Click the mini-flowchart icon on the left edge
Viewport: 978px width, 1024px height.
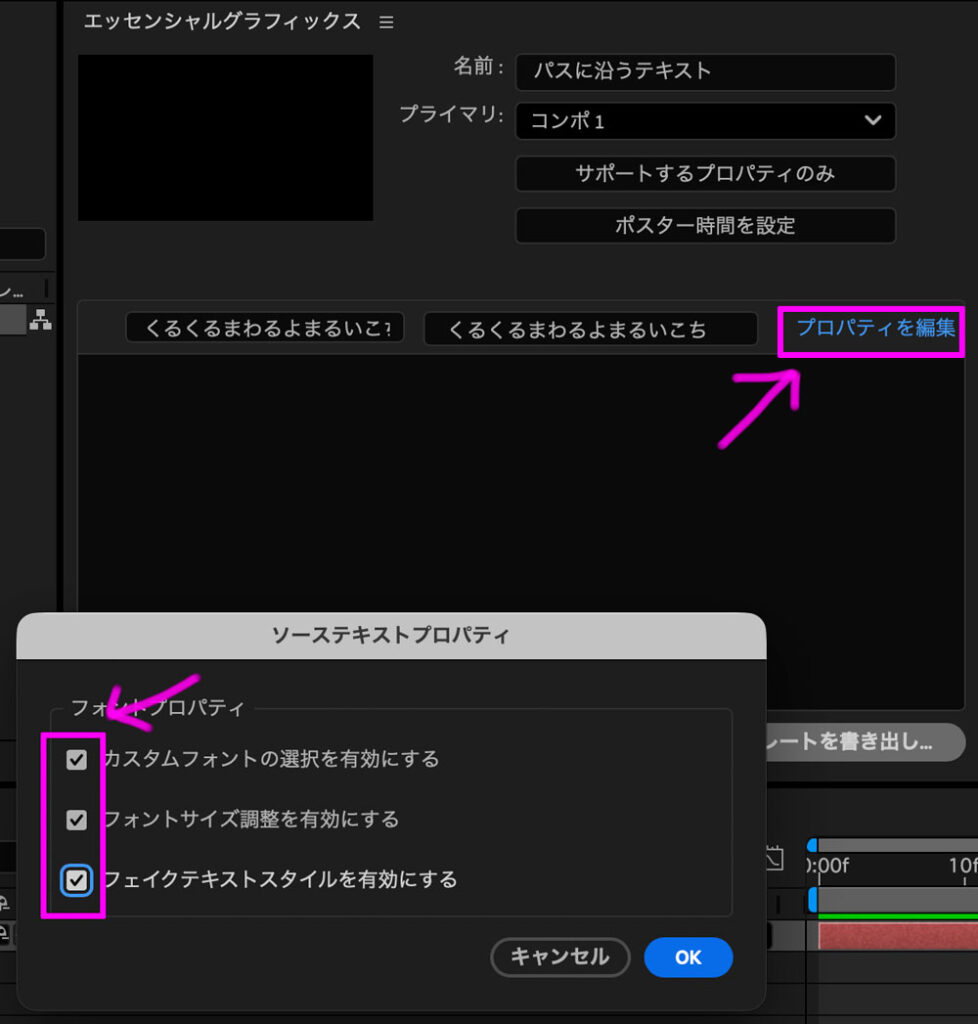coord(40,317)
